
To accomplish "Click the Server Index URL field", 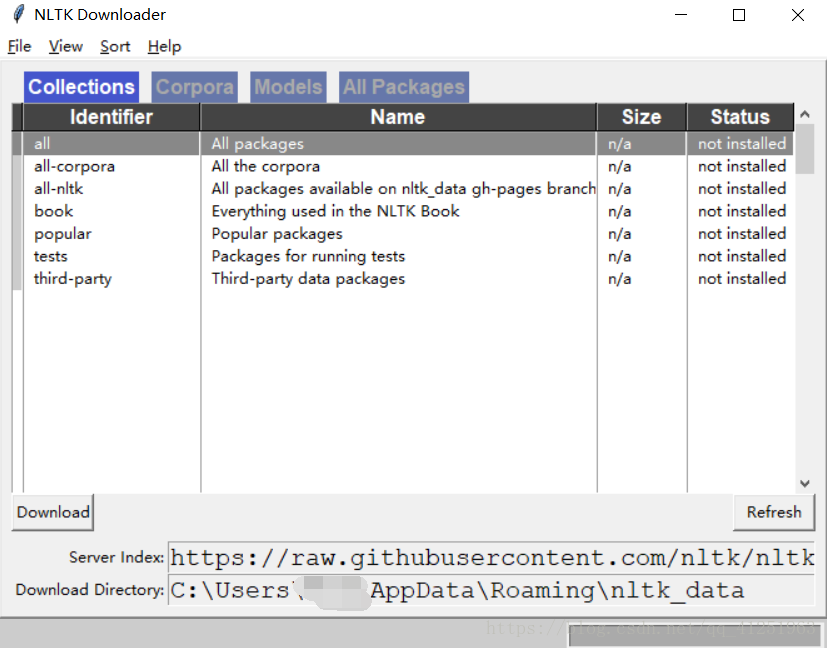I will 492,557.
